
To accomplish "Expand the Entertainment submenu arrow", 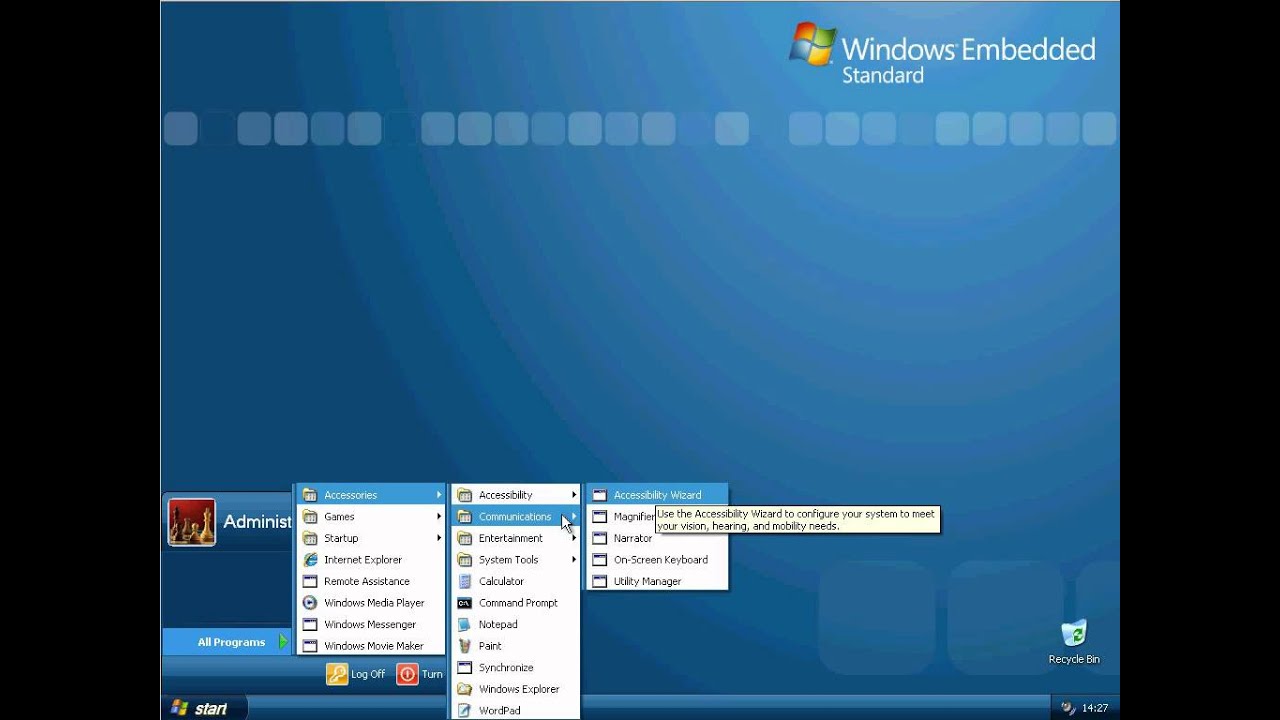I will point(574,538).
